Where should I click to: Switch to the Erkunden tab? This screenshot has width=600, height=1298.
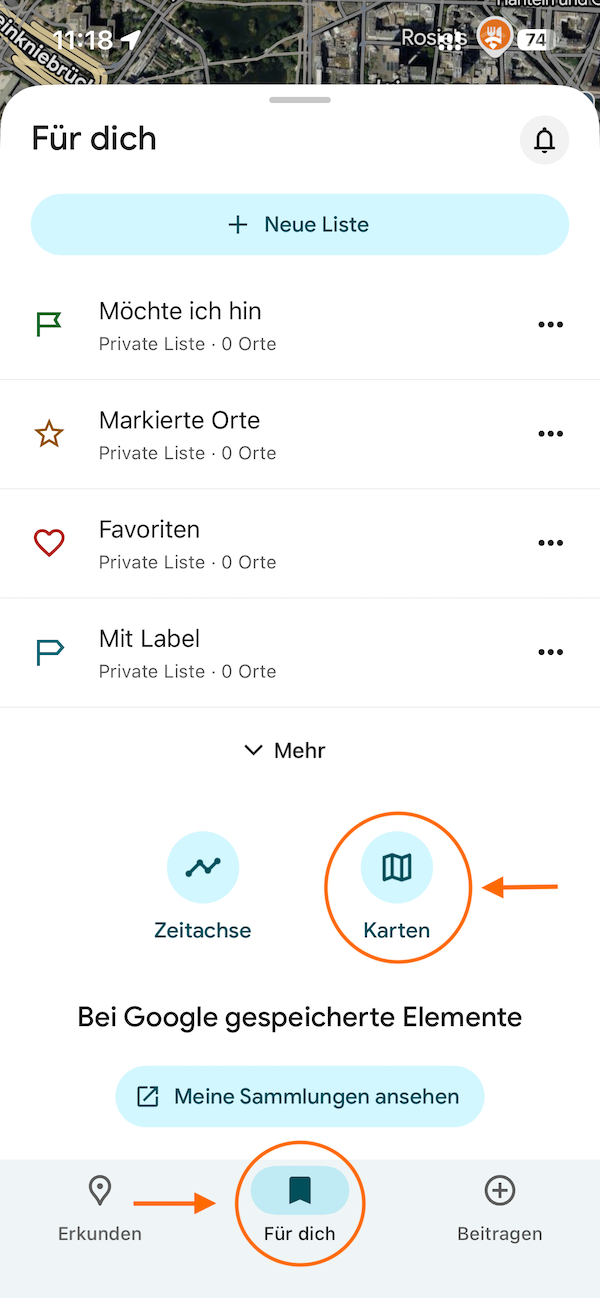100,1207
